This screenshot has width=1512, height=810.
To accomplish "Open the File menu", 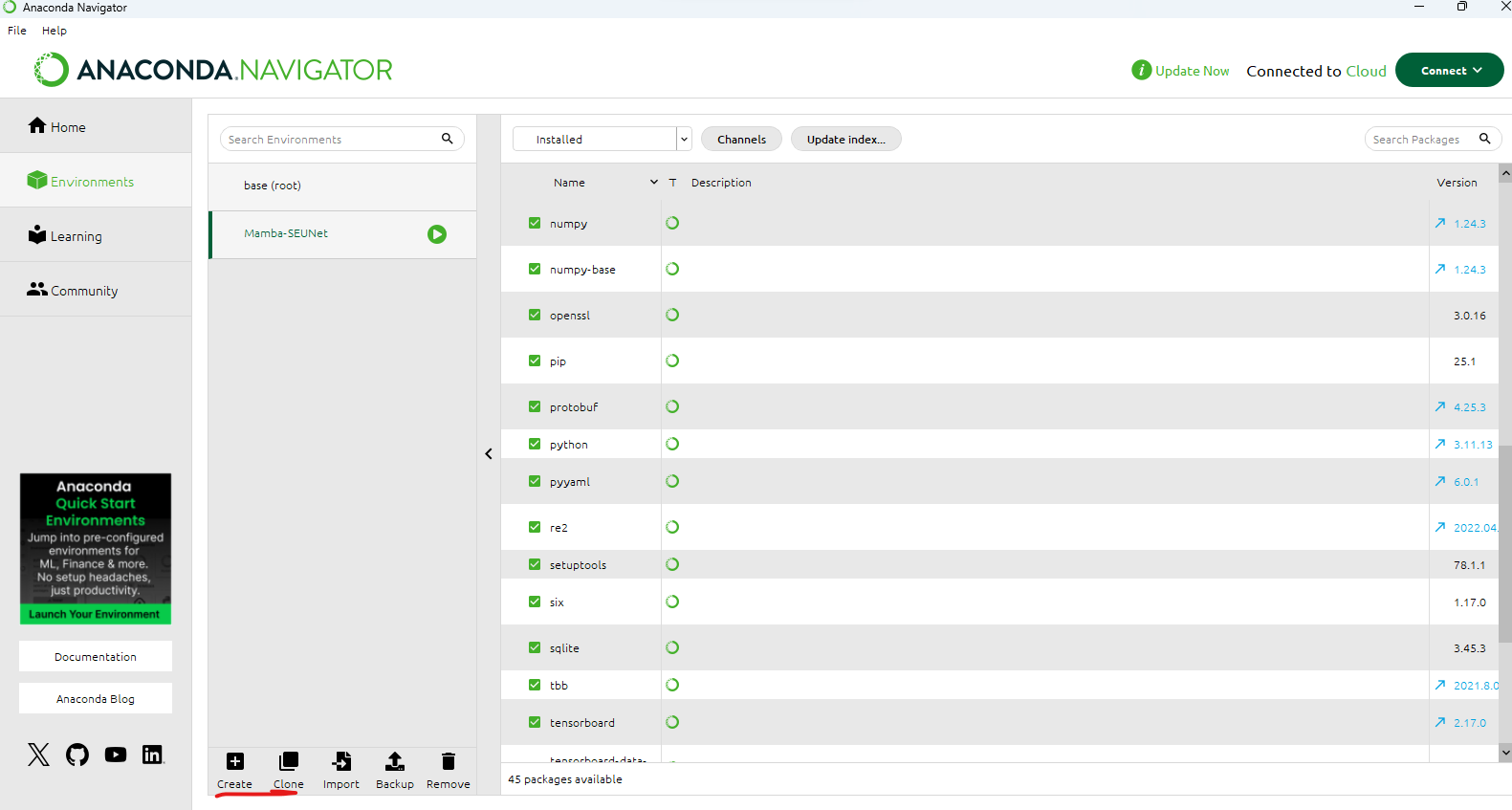I will click(17, 31).
